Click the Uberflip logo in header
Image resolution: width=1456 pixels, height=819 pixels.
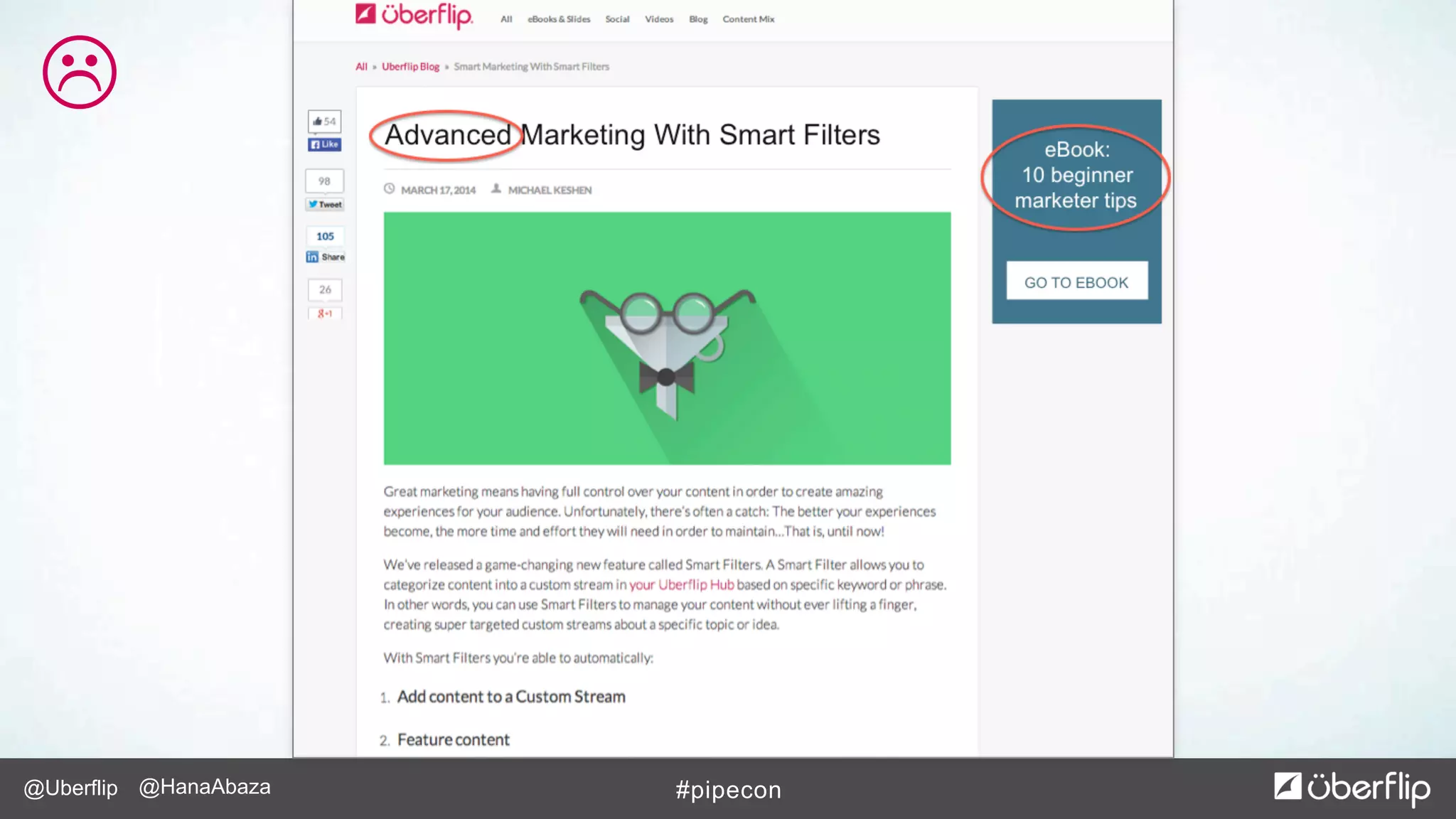(414, 15)
